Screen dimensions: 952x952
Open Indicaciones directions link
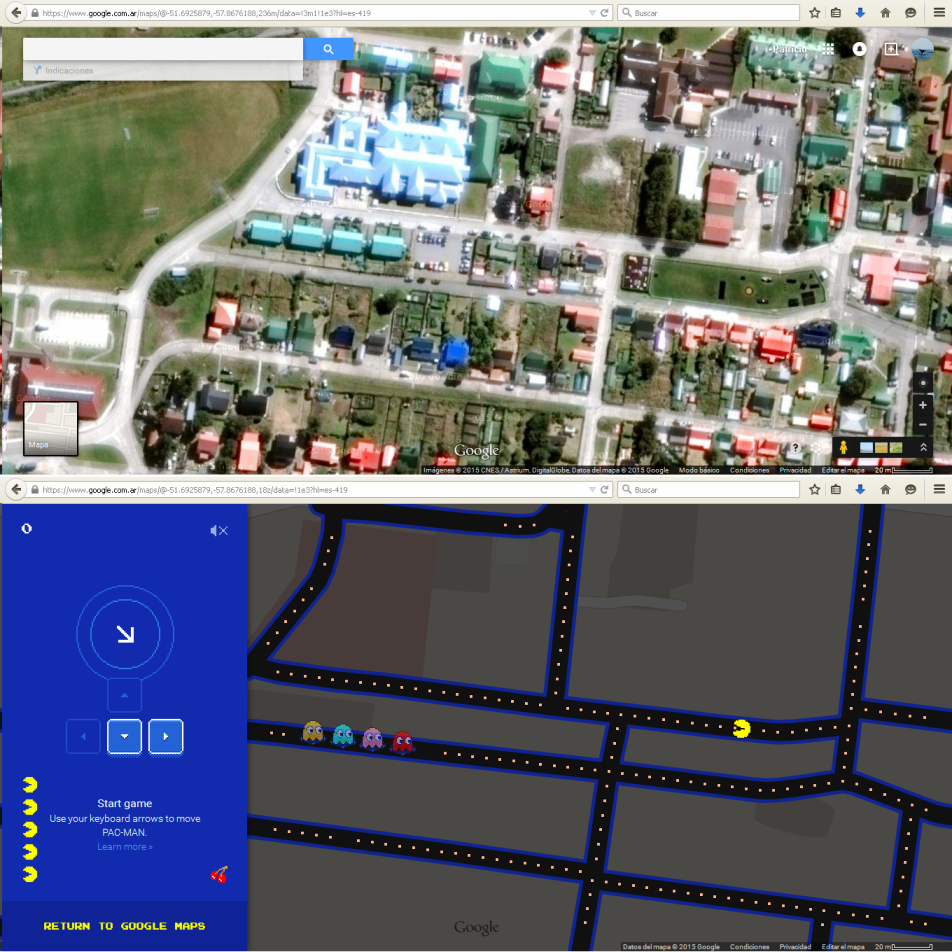[x=63, y=70]
